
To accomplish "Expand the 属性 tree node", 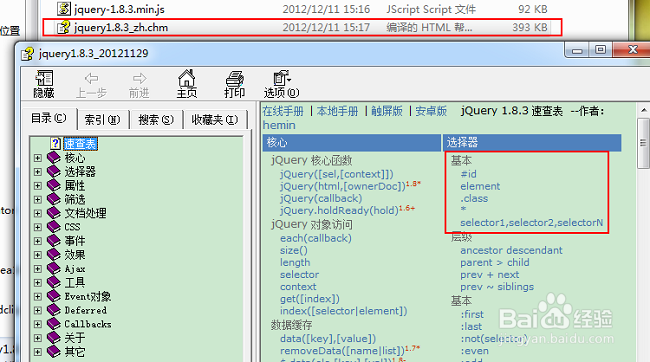I will pos(38,186).
